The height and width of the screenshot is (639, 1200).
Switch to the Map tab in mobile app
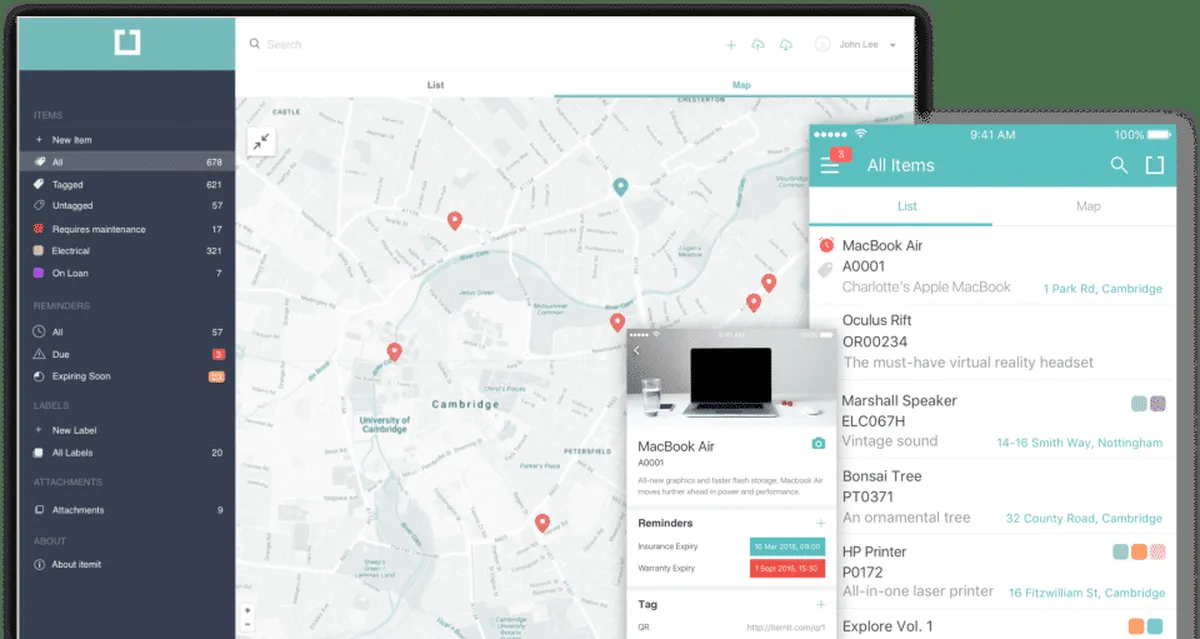[1088, 206]
